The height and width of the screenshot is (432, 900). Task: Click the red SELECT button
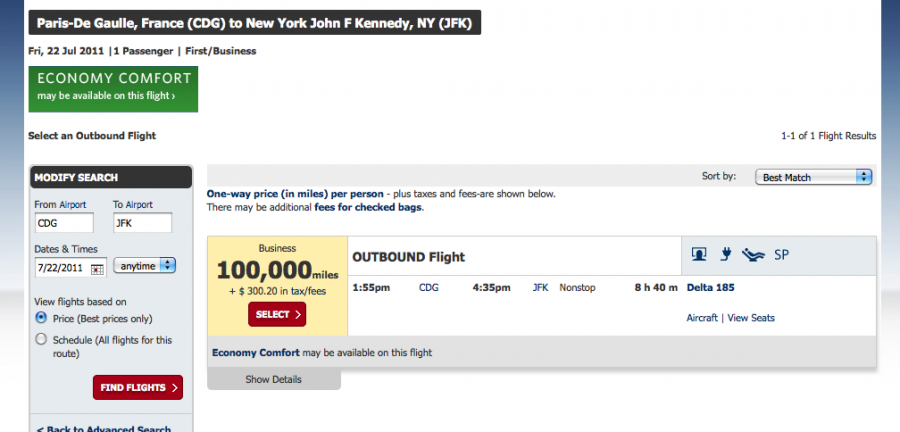click(x=277, y=314)
